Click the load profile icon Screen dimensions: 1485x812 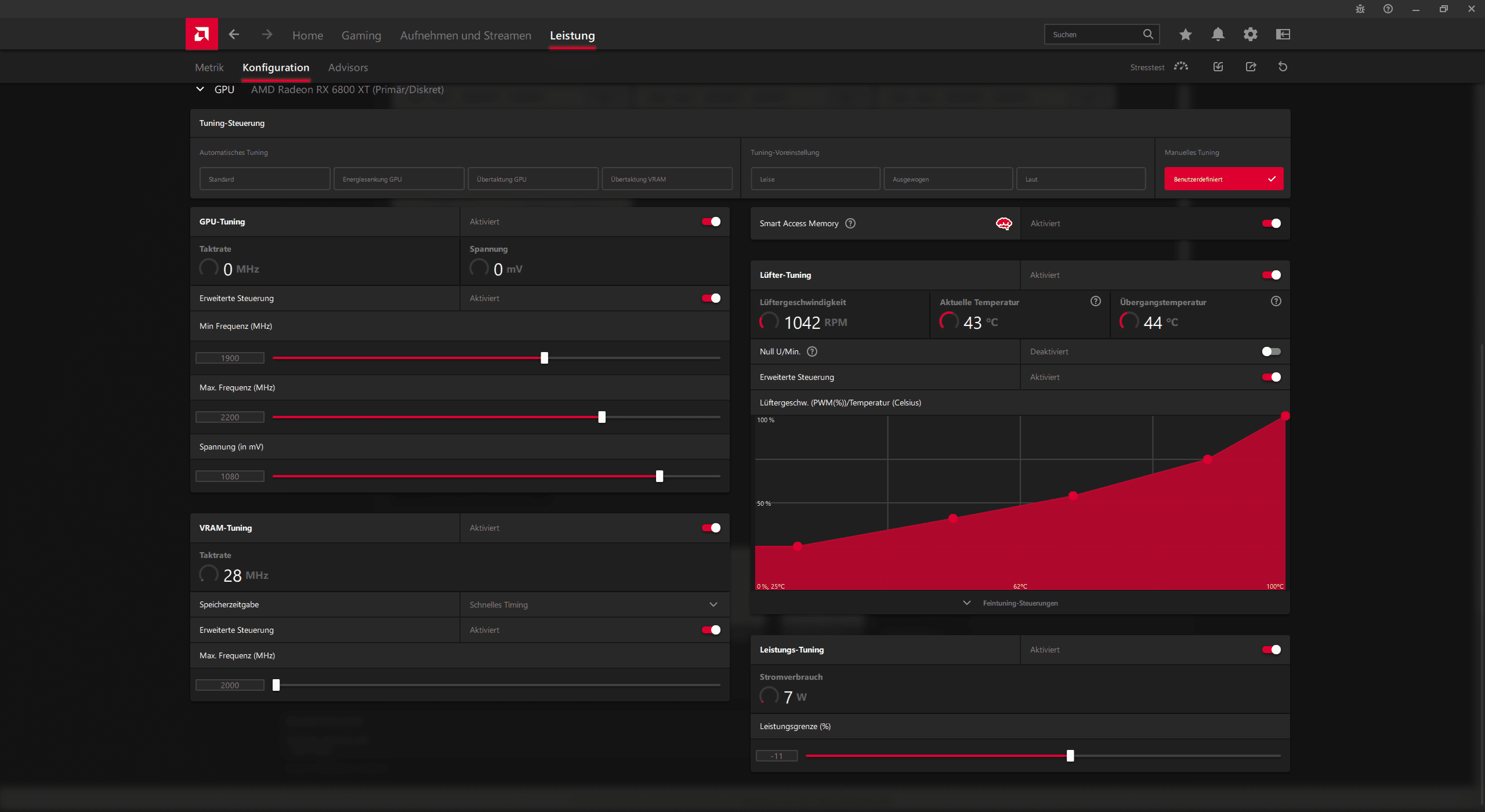coord(1218,67)
